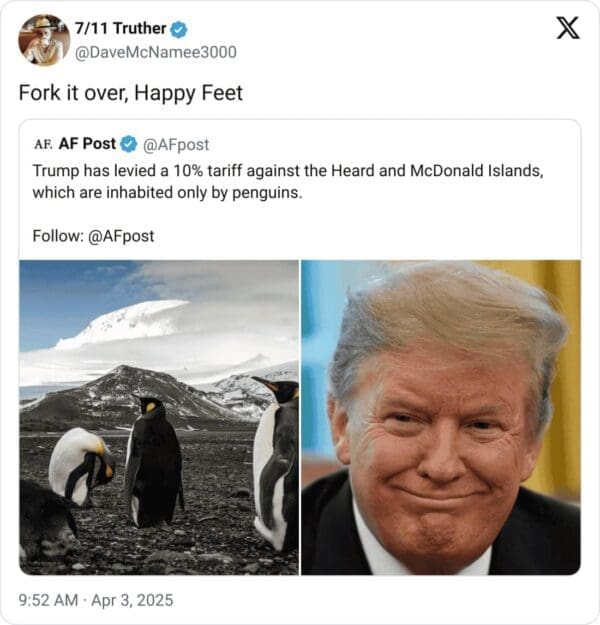Open the smiling man portrait thumbnail
This screenshot has width=600, height=625.
(x=441, y=417)
